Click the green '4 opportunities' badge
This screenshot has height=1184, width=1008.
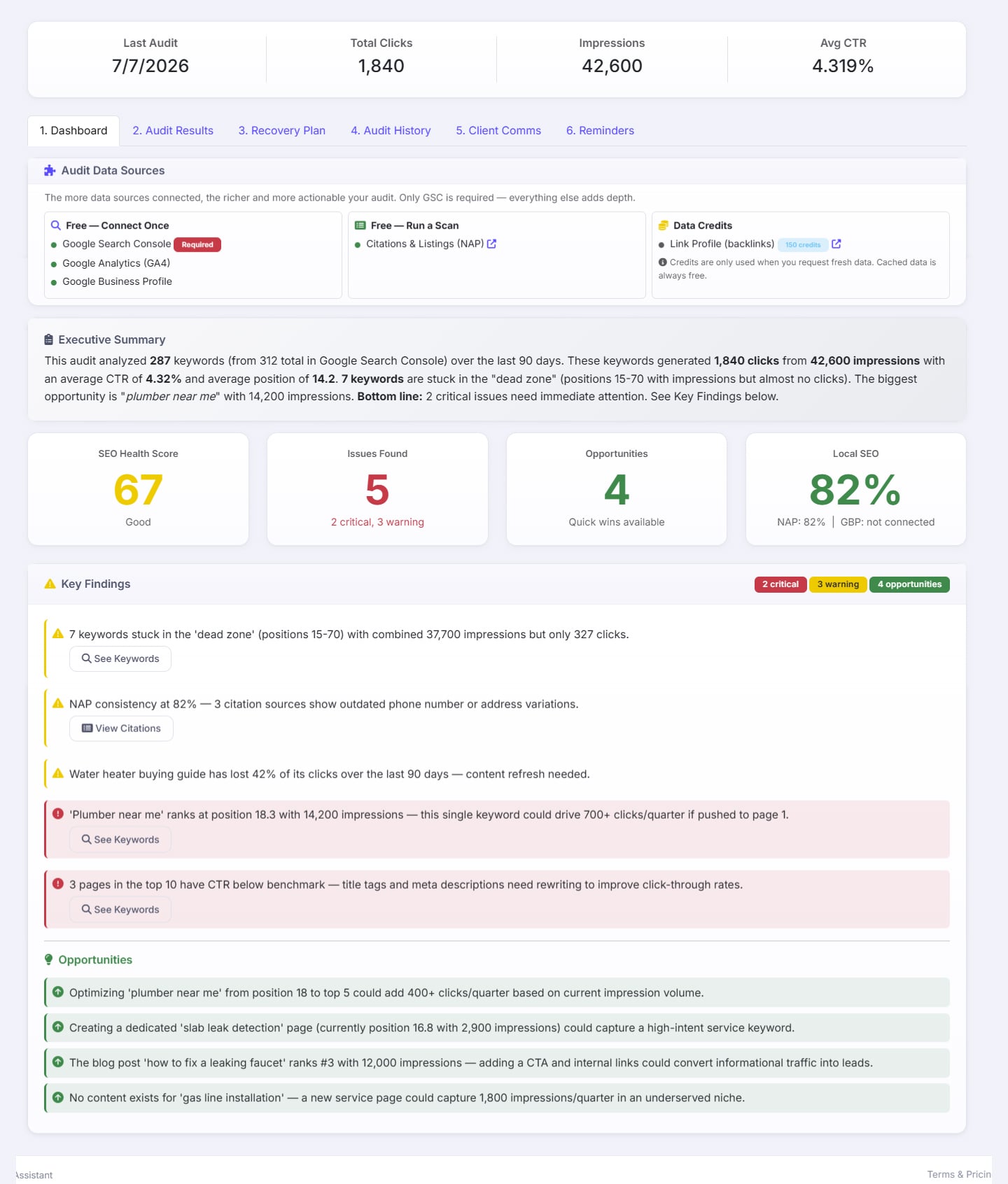coord(909,584)
